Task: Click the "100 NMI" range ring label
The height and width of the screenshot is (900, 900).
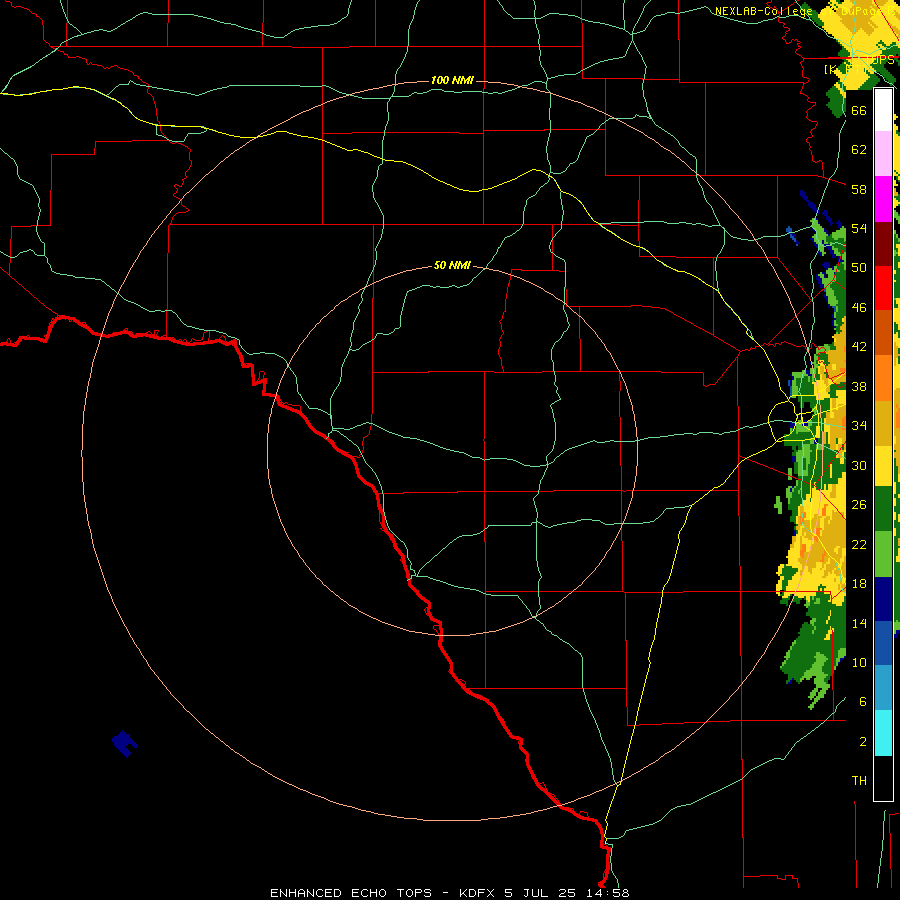Action: click(452, 80)
